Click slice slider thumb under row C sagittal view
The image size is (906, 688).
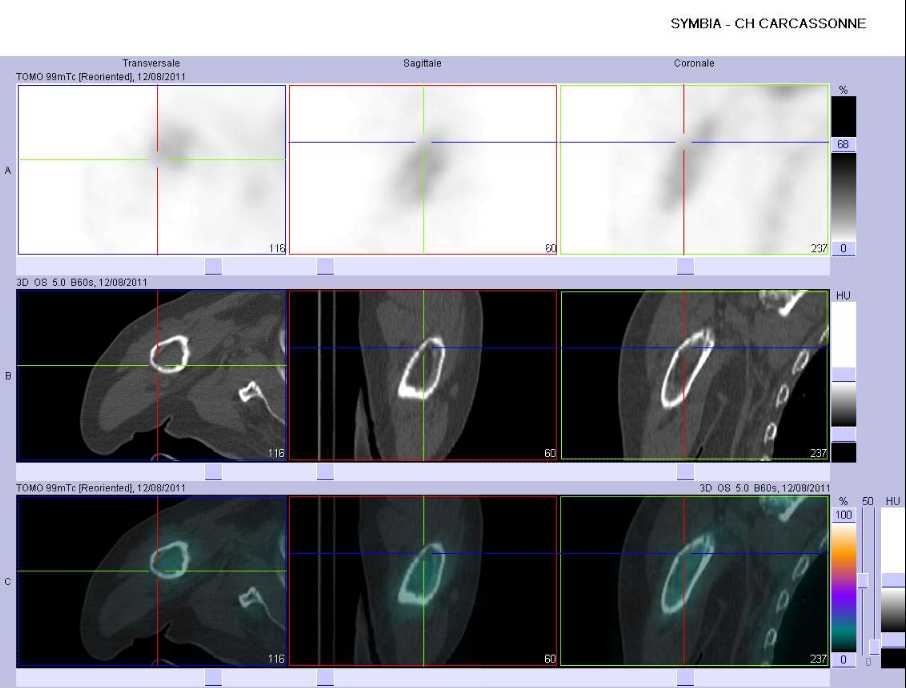tap(325, 678)
